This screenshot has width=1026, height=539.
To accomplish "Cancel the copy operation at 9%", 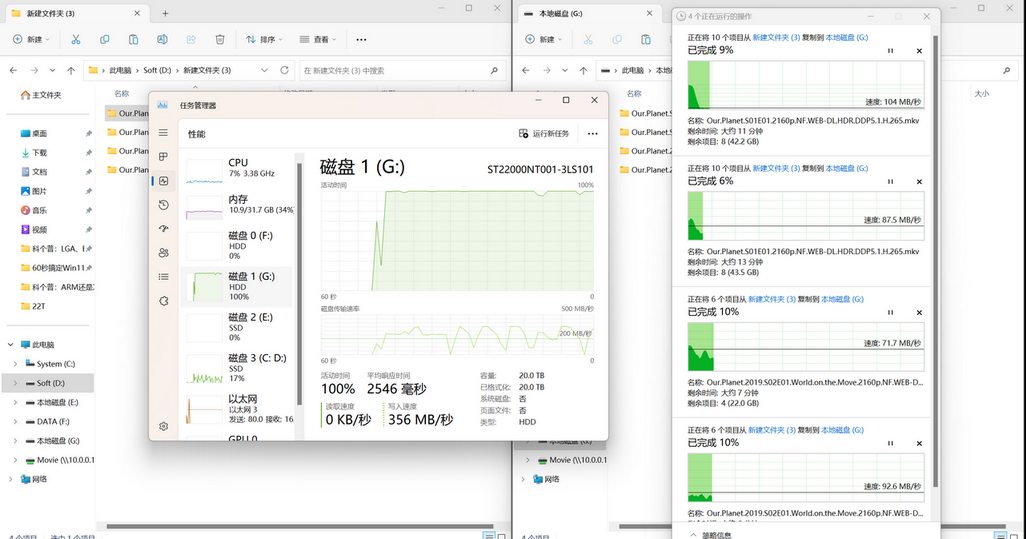I will pos(919,51).
